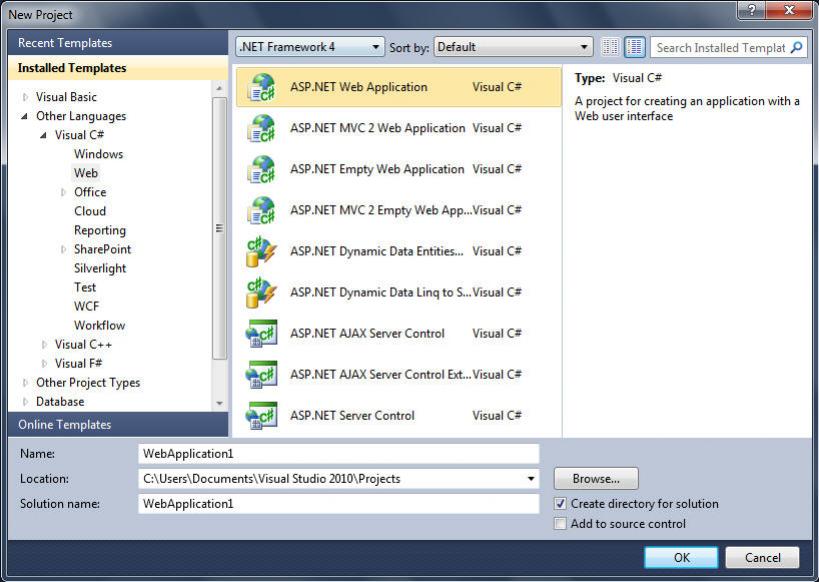Enable Add to source control checkbox
This screenshot has width=819, height=582.
click(560, 523)
